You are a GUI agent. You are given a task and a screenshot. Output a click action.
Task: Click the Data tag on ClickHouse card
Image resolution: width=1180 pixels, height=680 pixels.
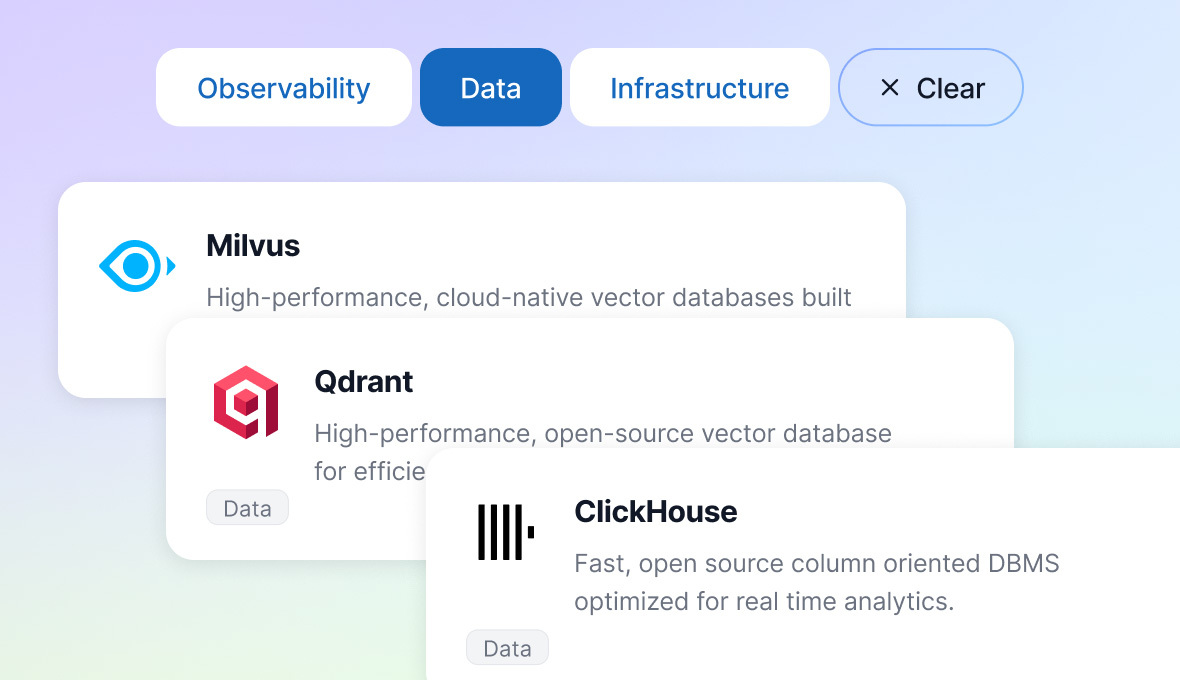507,648
